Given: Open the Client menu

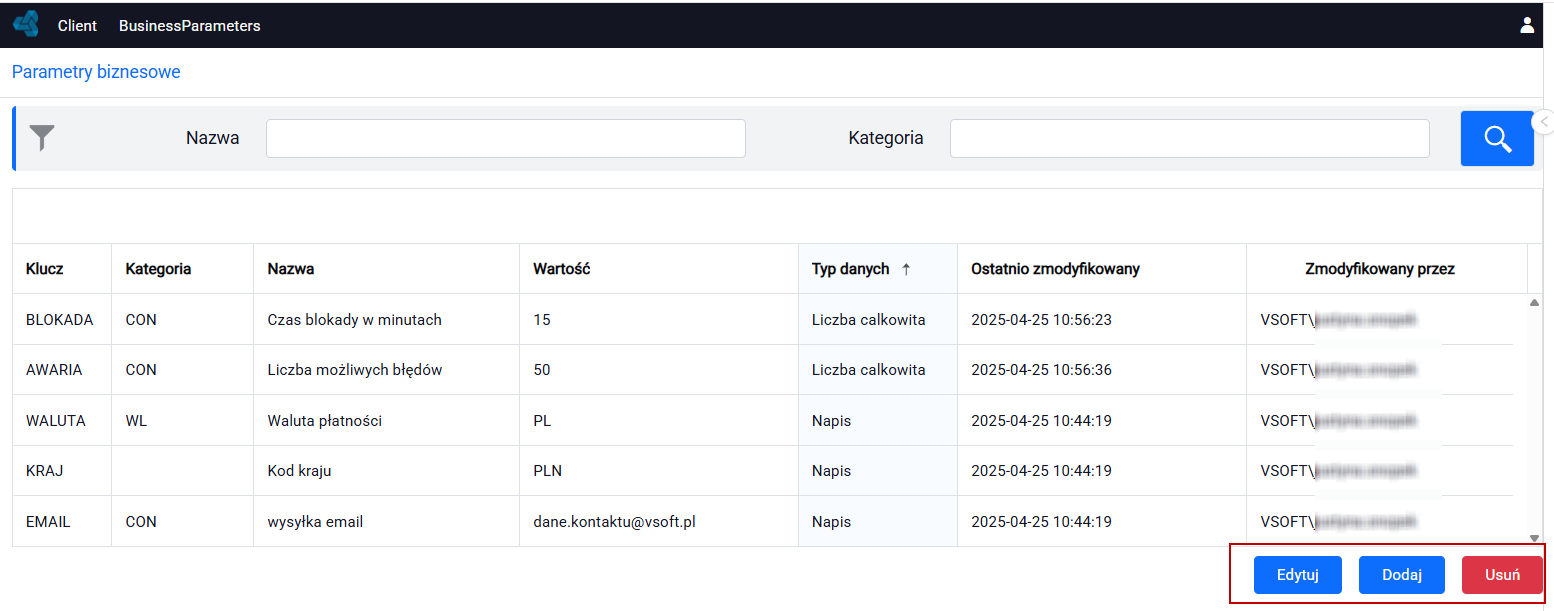Looking at the screenshot, I should pos(77,26).
